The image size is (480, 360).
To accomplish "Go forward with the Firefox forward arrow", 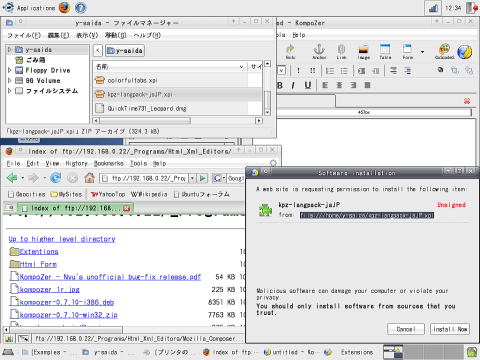I will tap(33, 178).
